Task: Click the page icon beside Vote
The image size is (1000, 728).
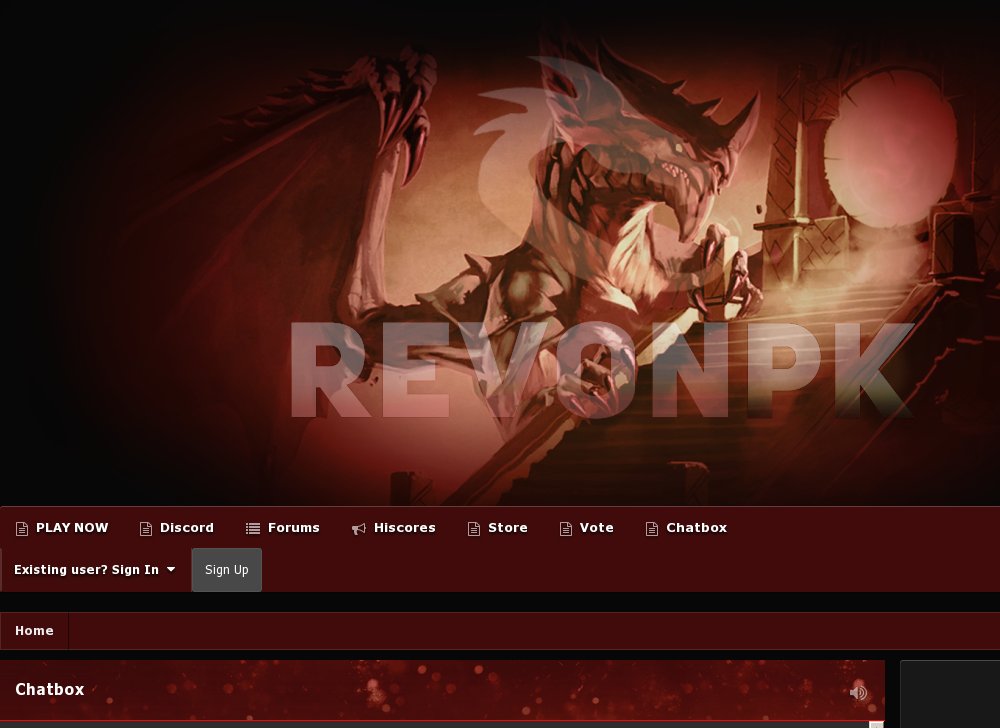Action: (x=565, y=528)
